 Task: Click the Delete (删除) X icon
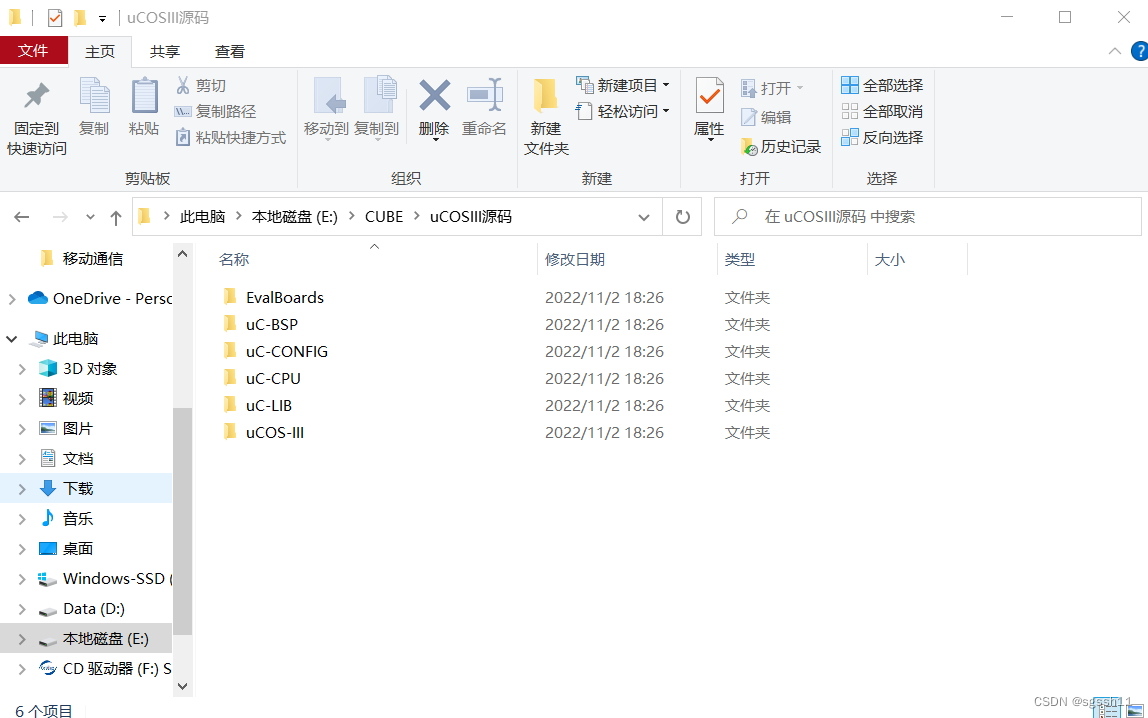click(x=434, y=96)
